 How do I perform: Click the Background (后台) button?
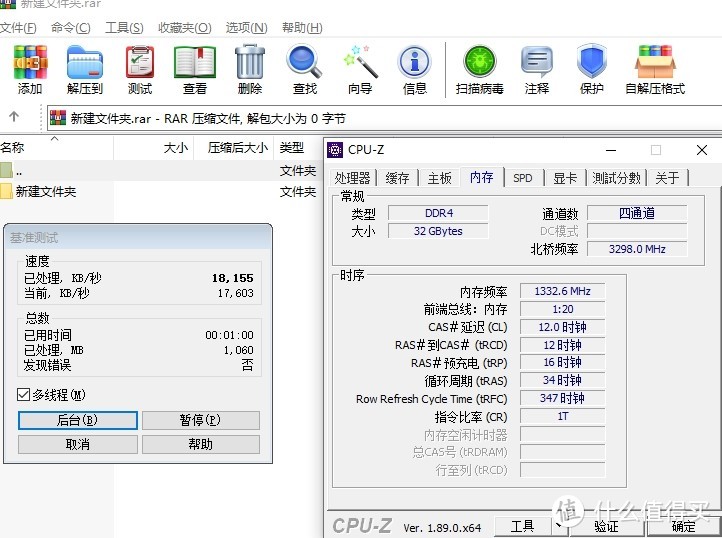pyautogui.click(x=78, y=420)
